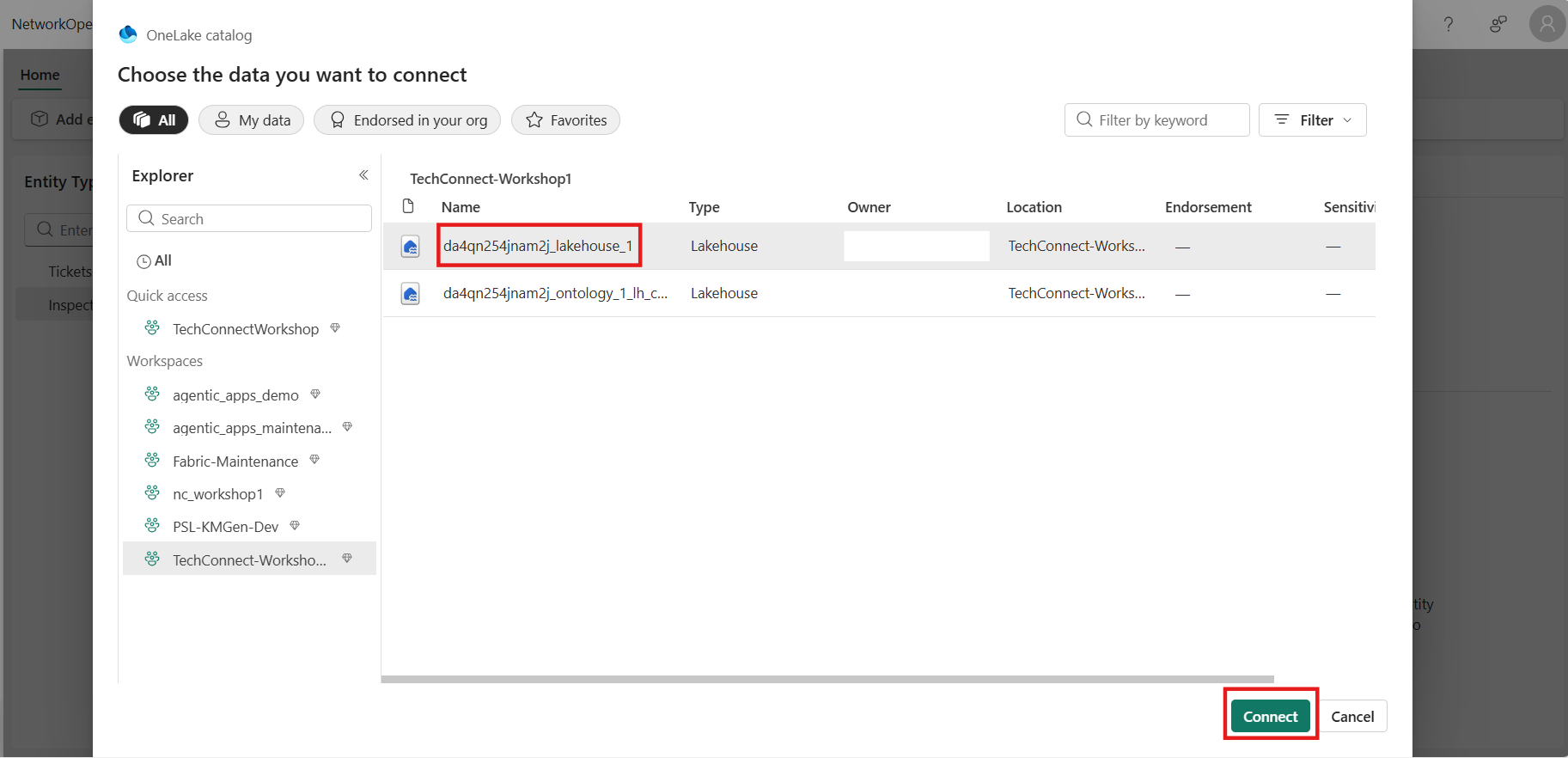Image resolution: width=1568 pixels, height=758 pixels.
Task: Open the Filter dropdown
Action: [x=1312, y=120]
